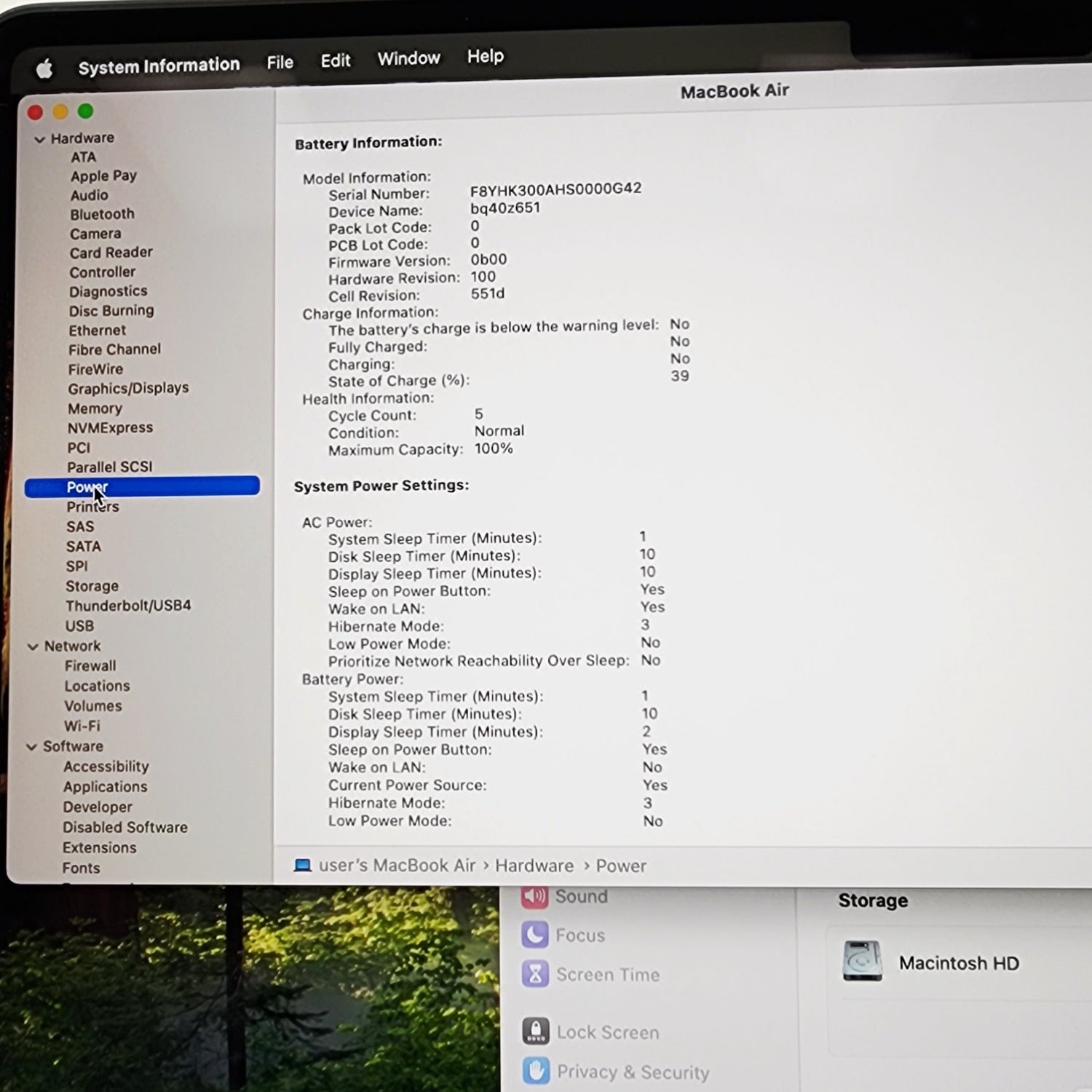Select SAS in the sidebar

point(80,526)
